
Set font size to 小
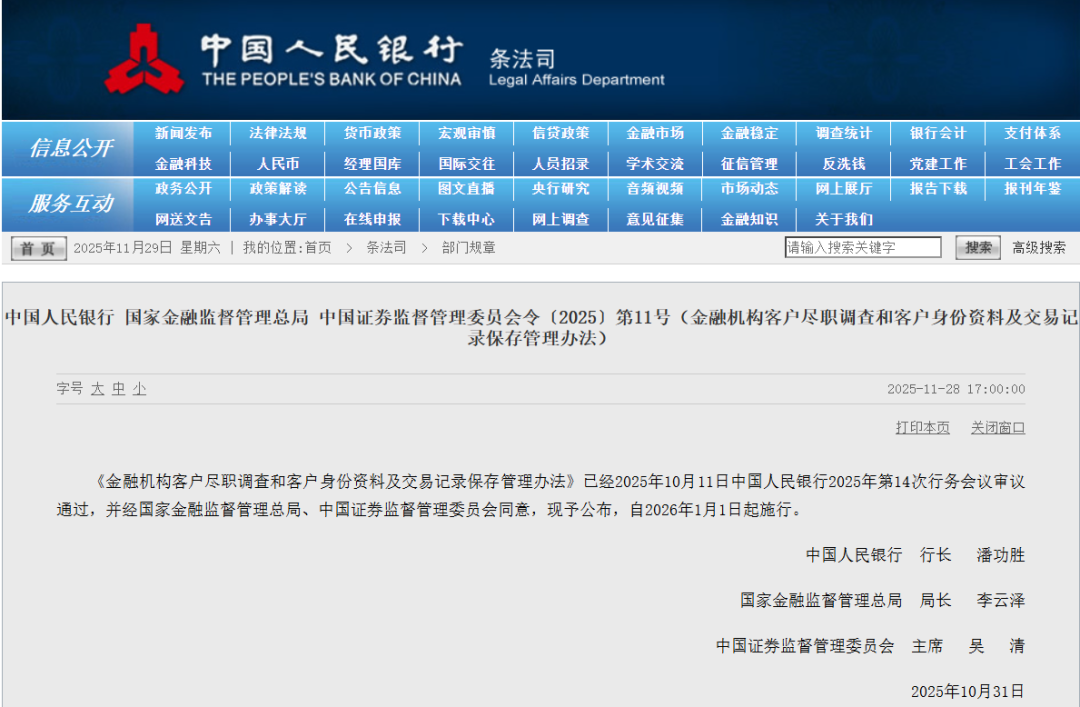(140, 389)
